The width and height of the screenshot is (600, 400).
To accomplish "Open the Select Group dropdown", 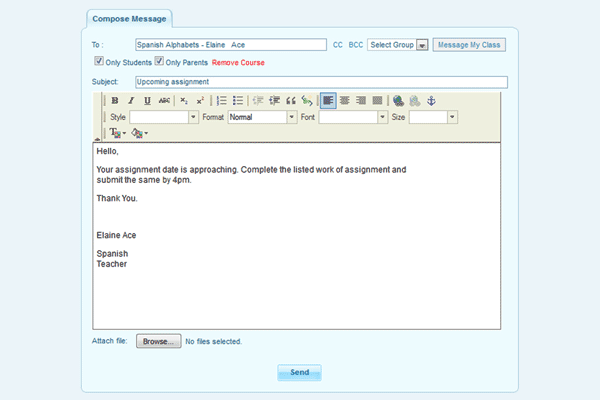I will pyautogui.click(x=422, y=45).
